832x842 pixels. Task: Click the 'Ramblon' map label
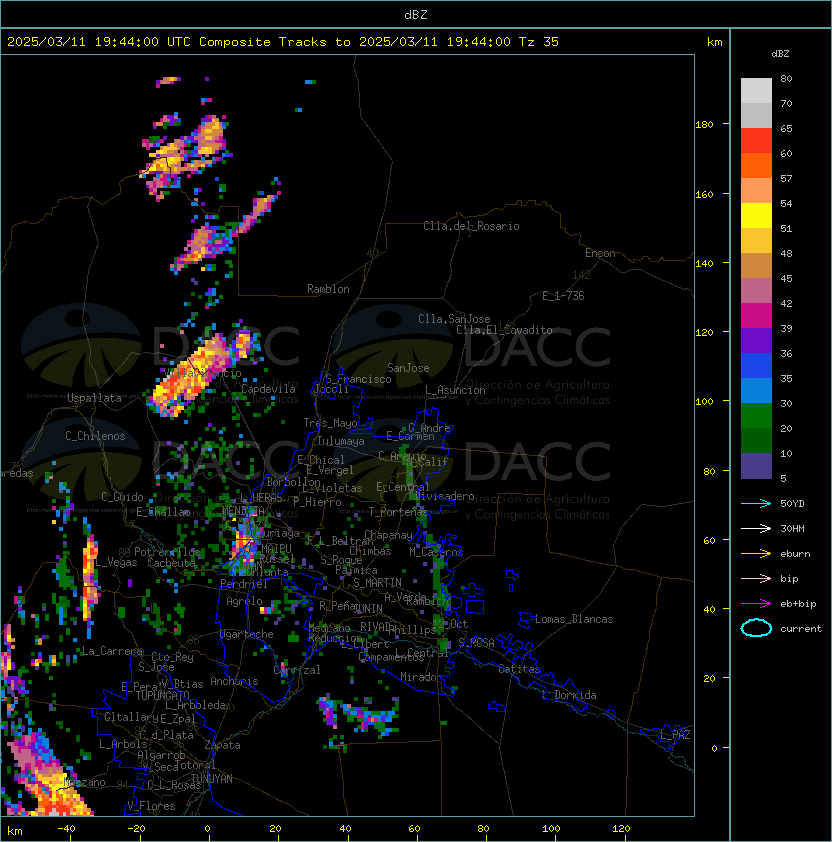tap(328, 289)
